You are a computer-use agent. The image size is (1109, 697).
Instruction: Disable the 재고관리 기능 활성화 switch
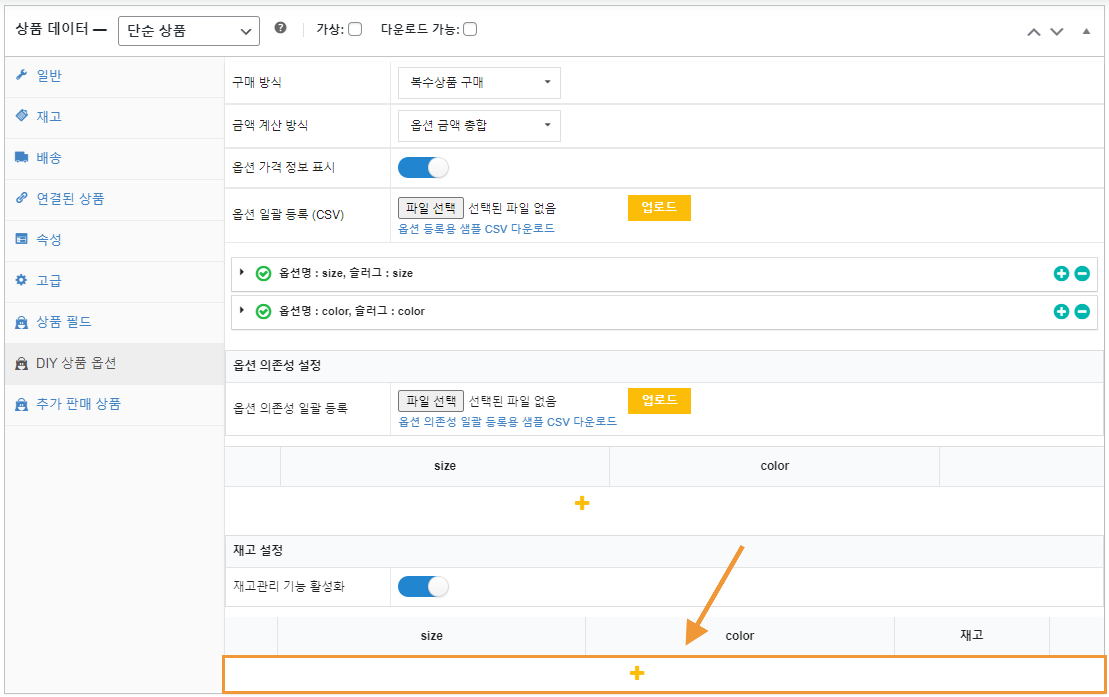pyautogui.click(x=423, y=586)
